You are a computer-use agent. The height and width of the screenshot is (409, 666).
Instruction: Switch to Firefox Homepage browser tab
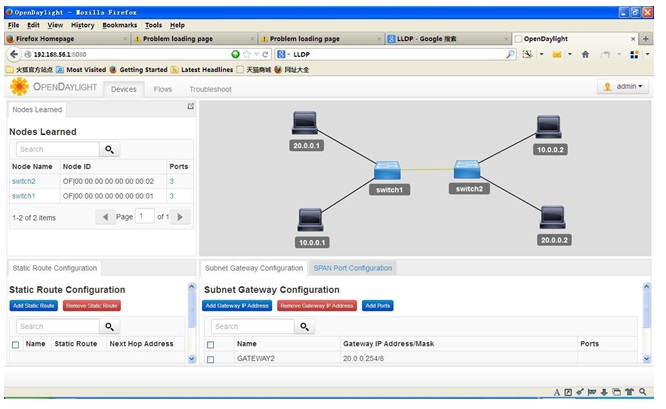(67, 39)
